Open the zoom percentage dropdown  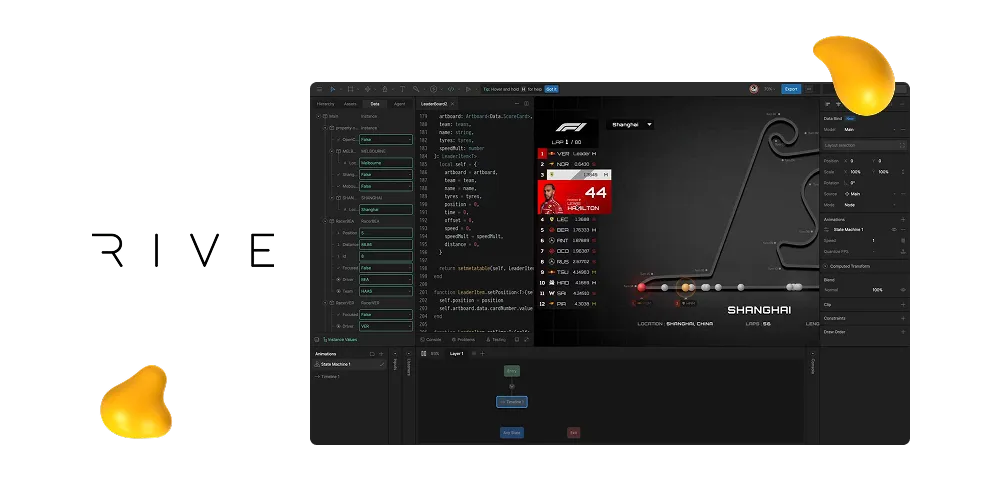[x=769, y=89]
